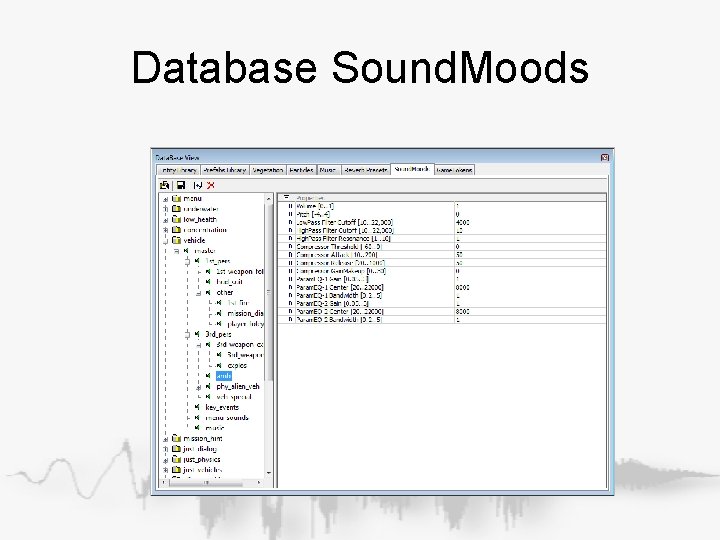Collapse the 3rd_pers tree node
Viewport: 720px width, 540px height.
(187, 334)
